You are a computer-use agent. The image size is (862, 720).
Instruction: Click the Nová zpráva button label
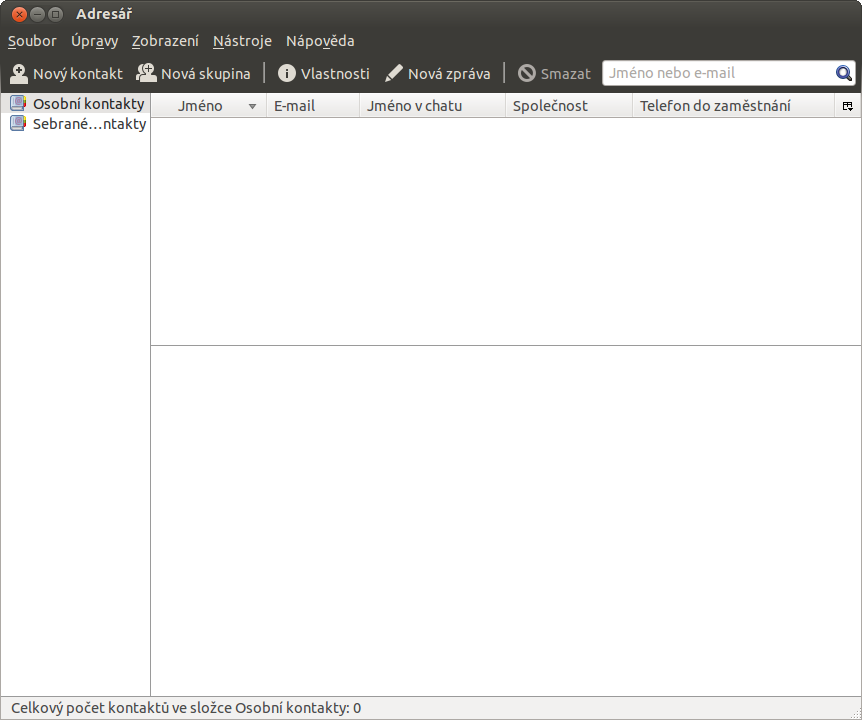(449, 74)
